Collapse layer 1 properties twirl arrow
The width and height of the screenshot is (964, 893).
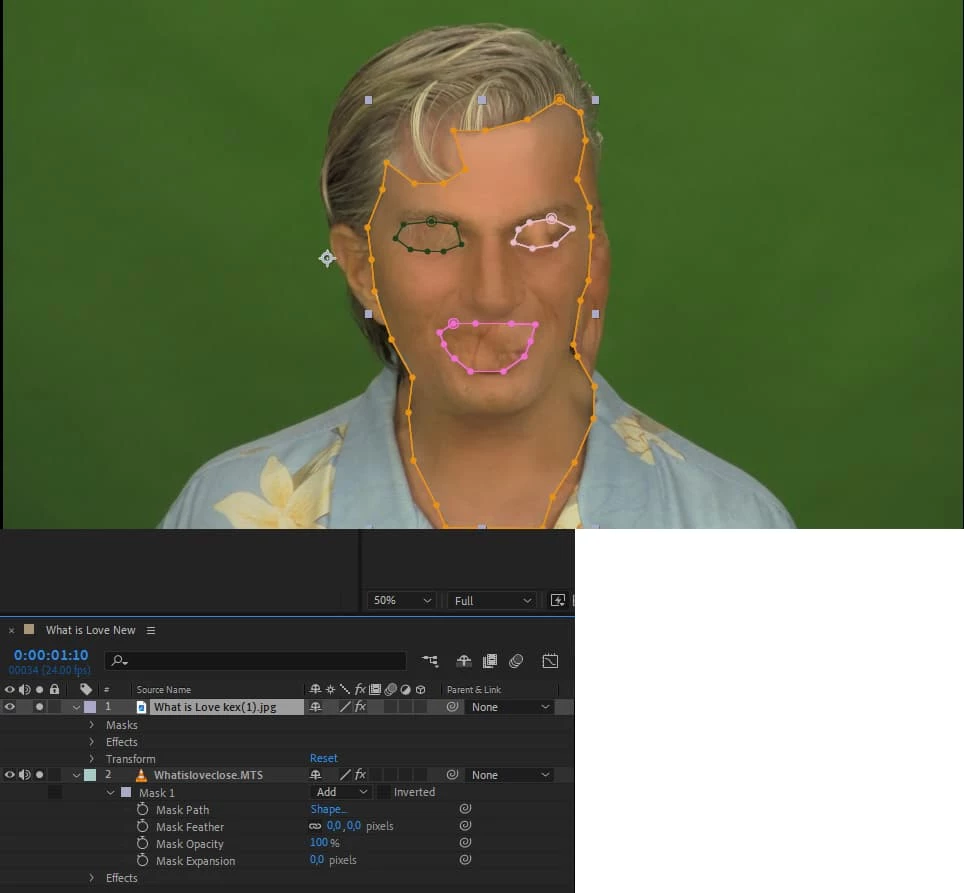pyautogui.click(x=76, y=707)
